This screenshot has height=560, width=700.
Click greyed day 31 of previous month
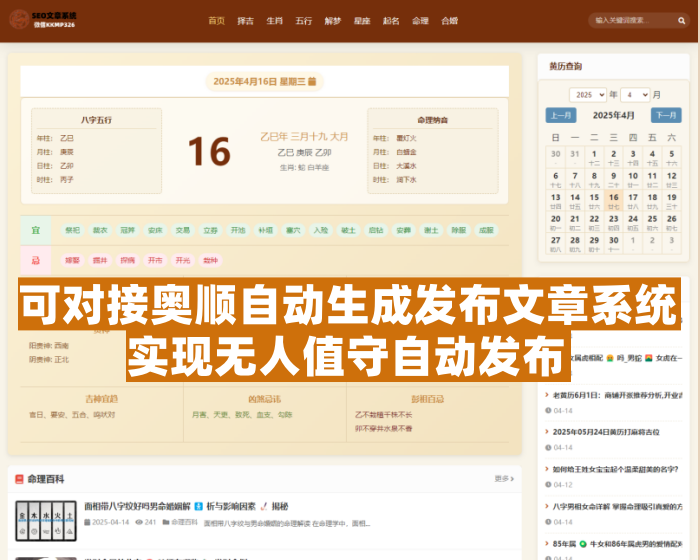point(575,158)
